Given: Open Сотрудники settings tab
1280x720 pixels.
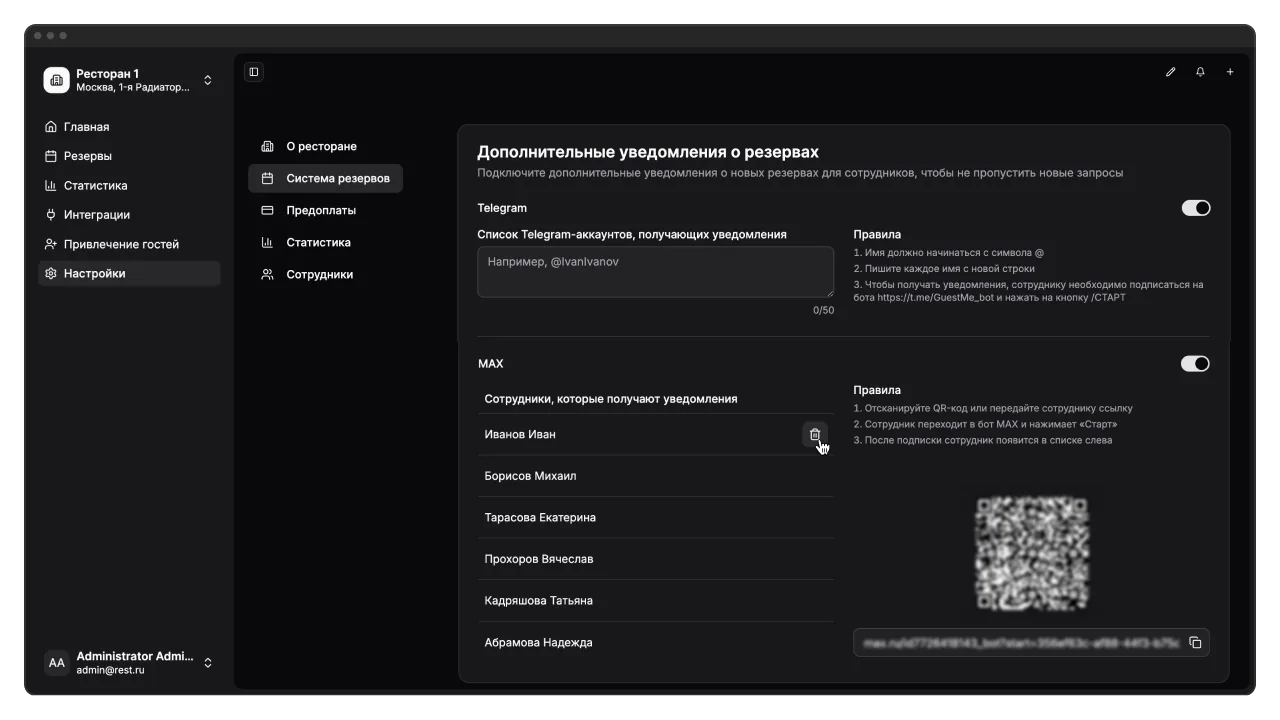Looking at the screenshot, I should 325,274.
